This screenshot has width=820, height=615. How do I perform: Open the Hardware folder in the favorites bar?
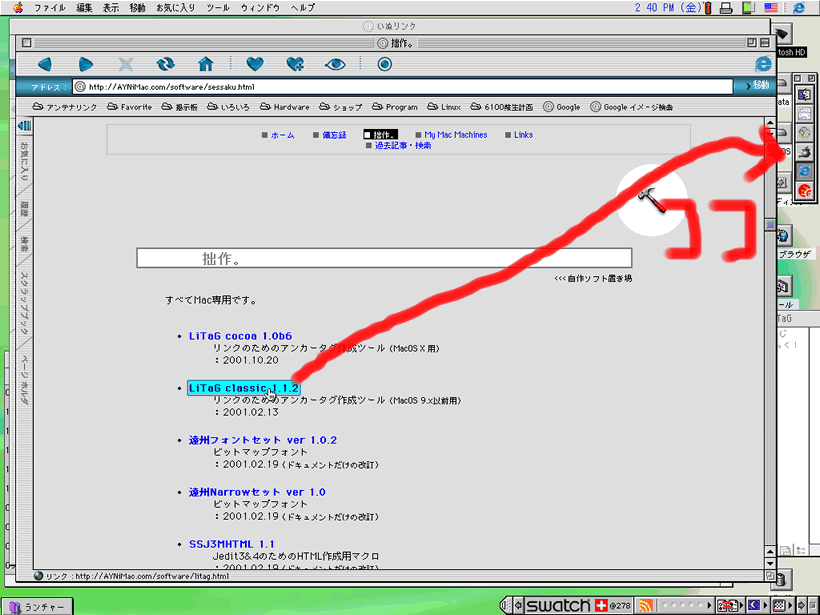coord(284,107)
